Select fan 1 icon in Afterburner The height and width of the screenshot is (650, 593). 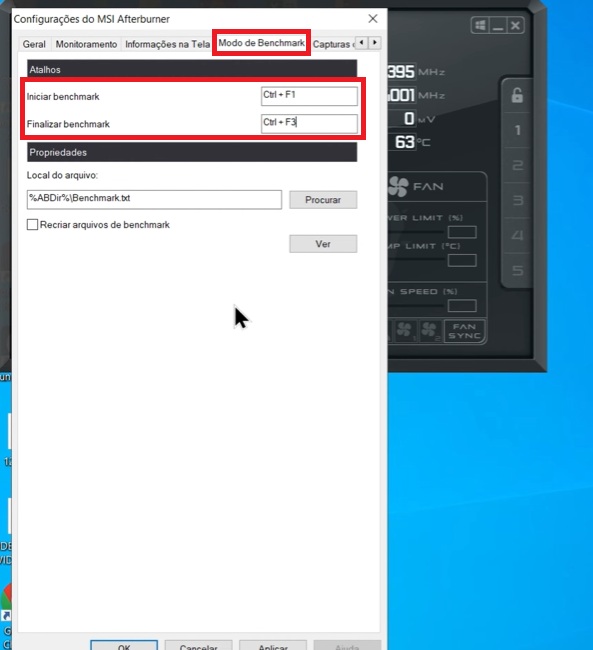[405, 331]
